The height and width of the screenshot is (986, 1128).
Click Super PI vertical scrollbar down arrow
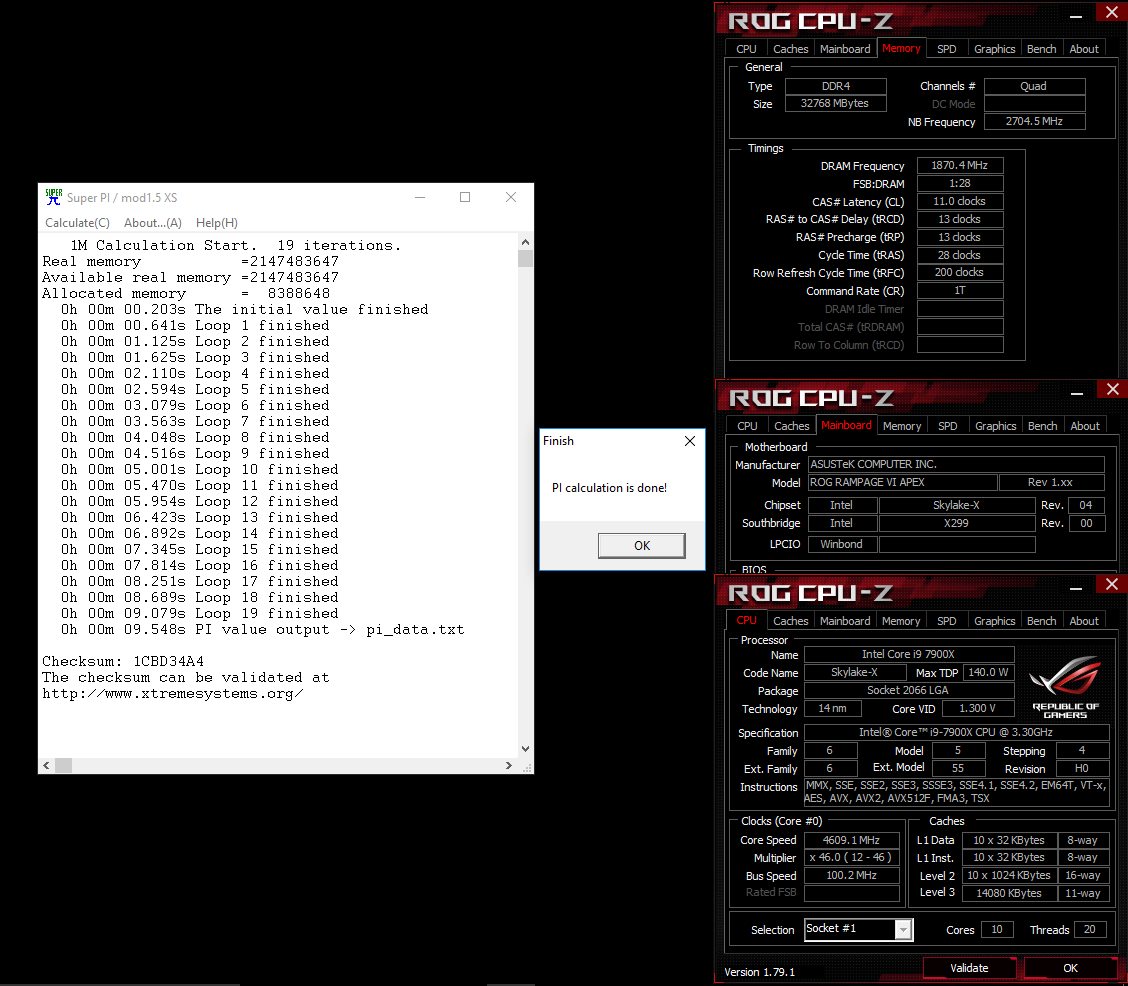(x=525, y=749)
